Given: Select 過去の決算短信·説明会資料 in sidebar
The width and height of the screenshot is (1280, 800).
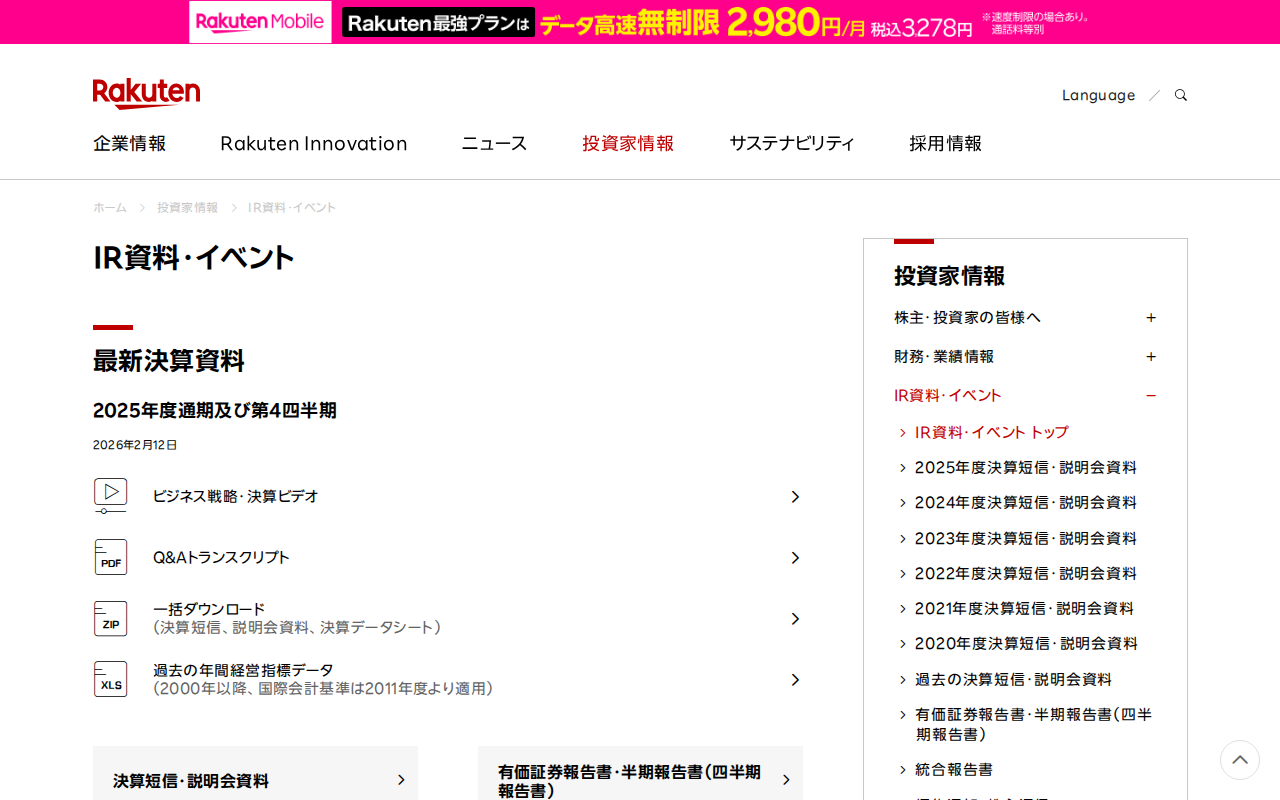Looking at the screenshot, I should tap(1013, 679).
